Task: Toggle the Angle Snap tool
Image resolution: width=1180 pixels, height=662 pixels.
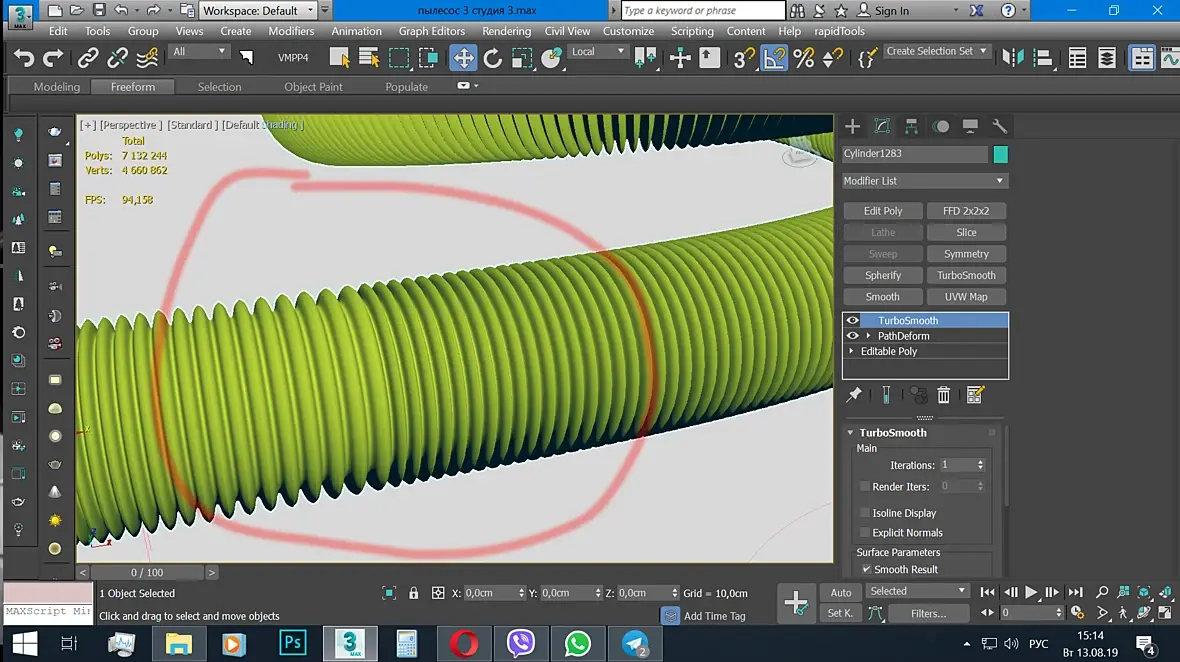Action: coord(774,58)
